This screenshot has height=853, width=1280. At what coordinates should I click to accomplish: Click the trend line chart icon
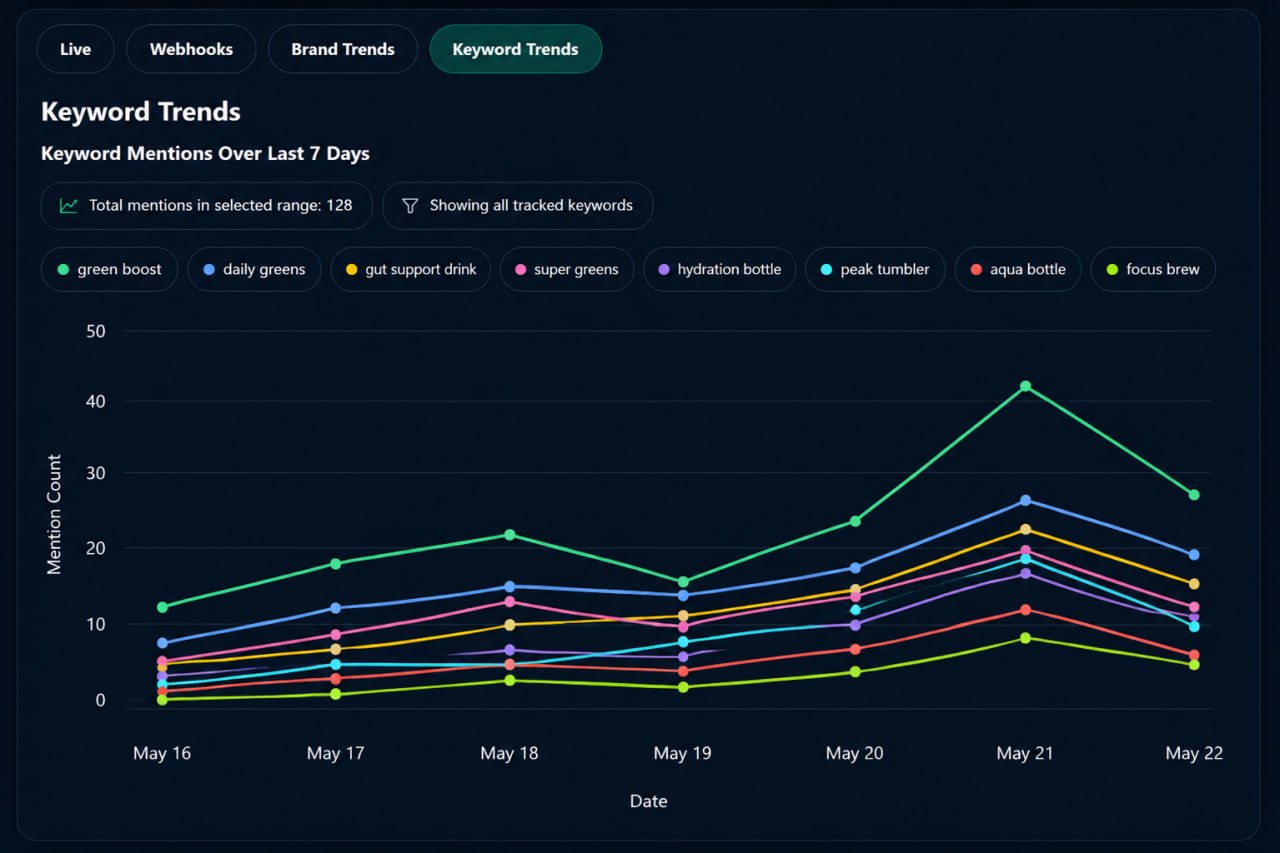[69, 206]
